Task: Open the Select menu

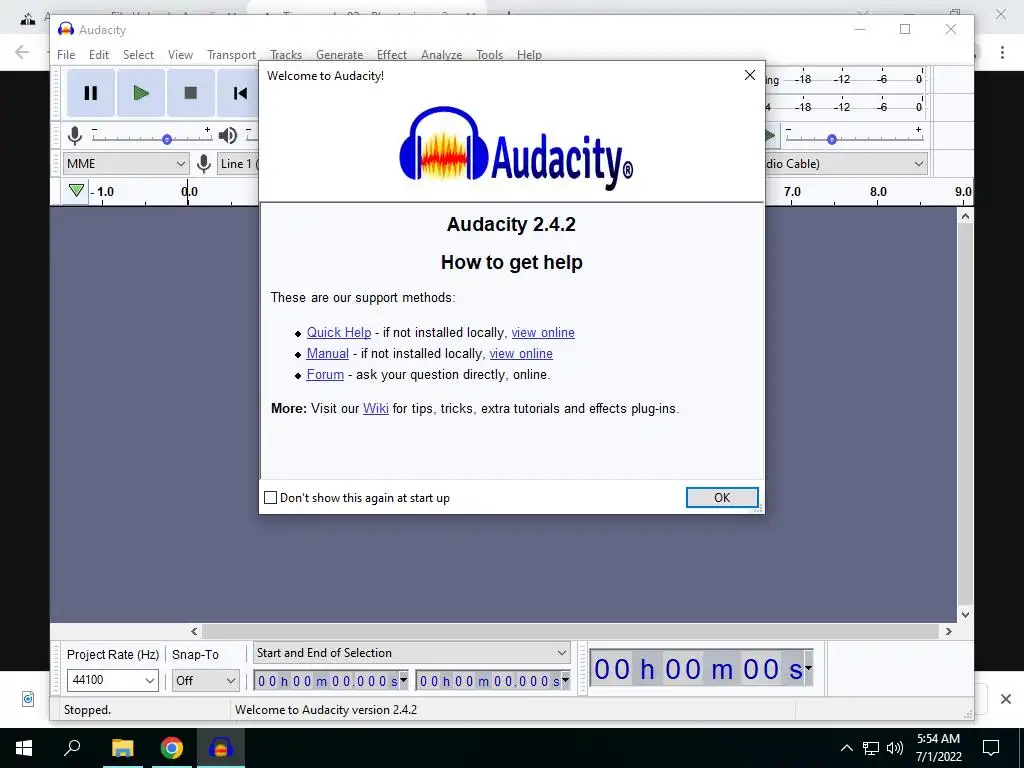Action: pyautogui.click(x=138, y=55)
